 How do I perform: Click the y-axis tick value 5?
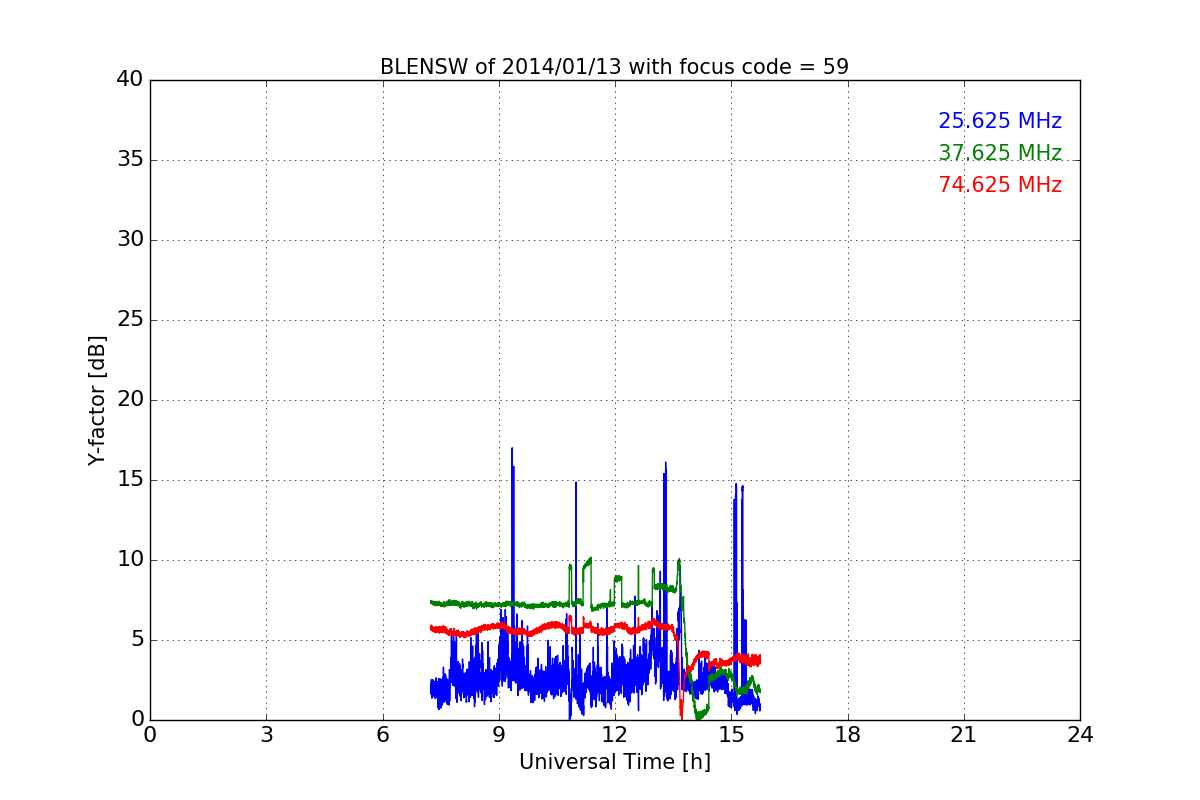[136, 640]
